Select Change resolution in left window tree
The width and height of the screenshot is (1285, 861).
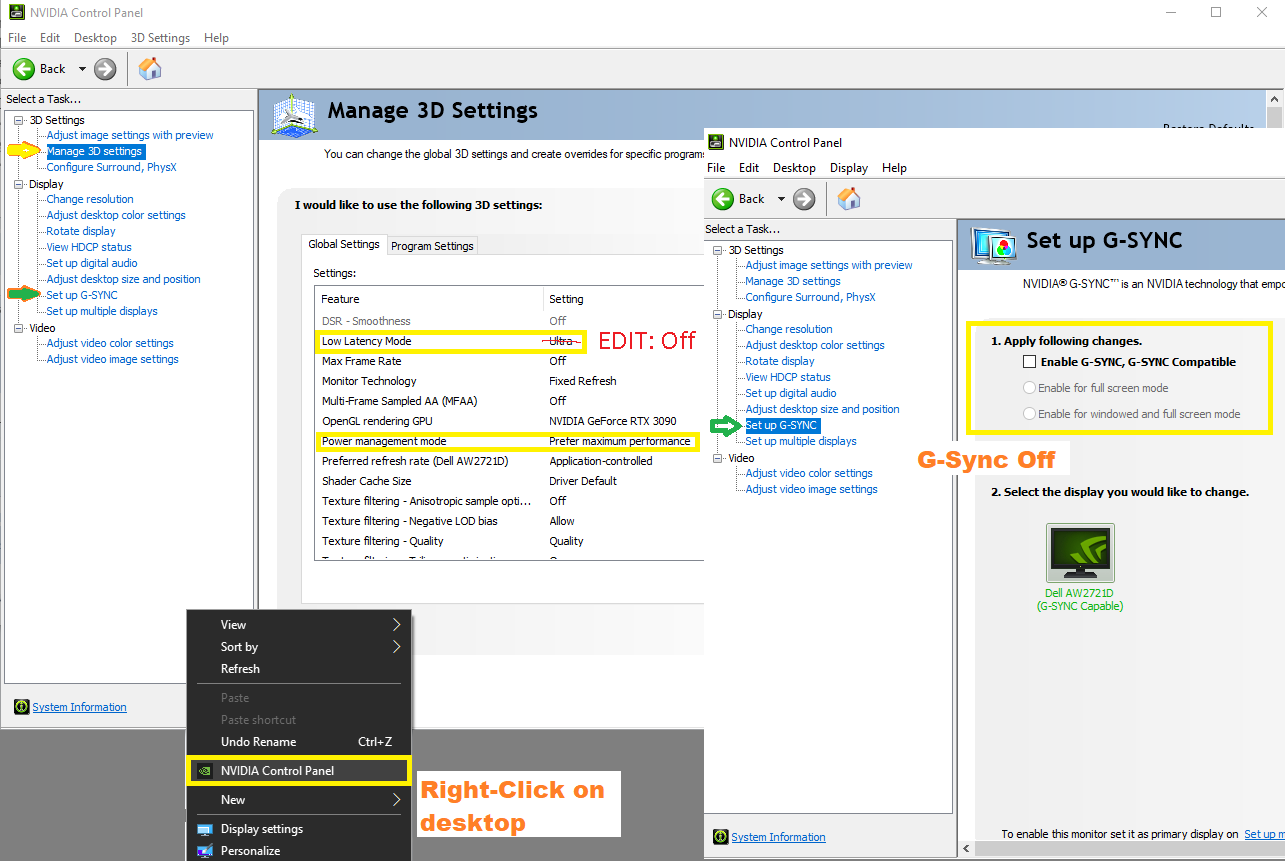(x=90, y=199)
